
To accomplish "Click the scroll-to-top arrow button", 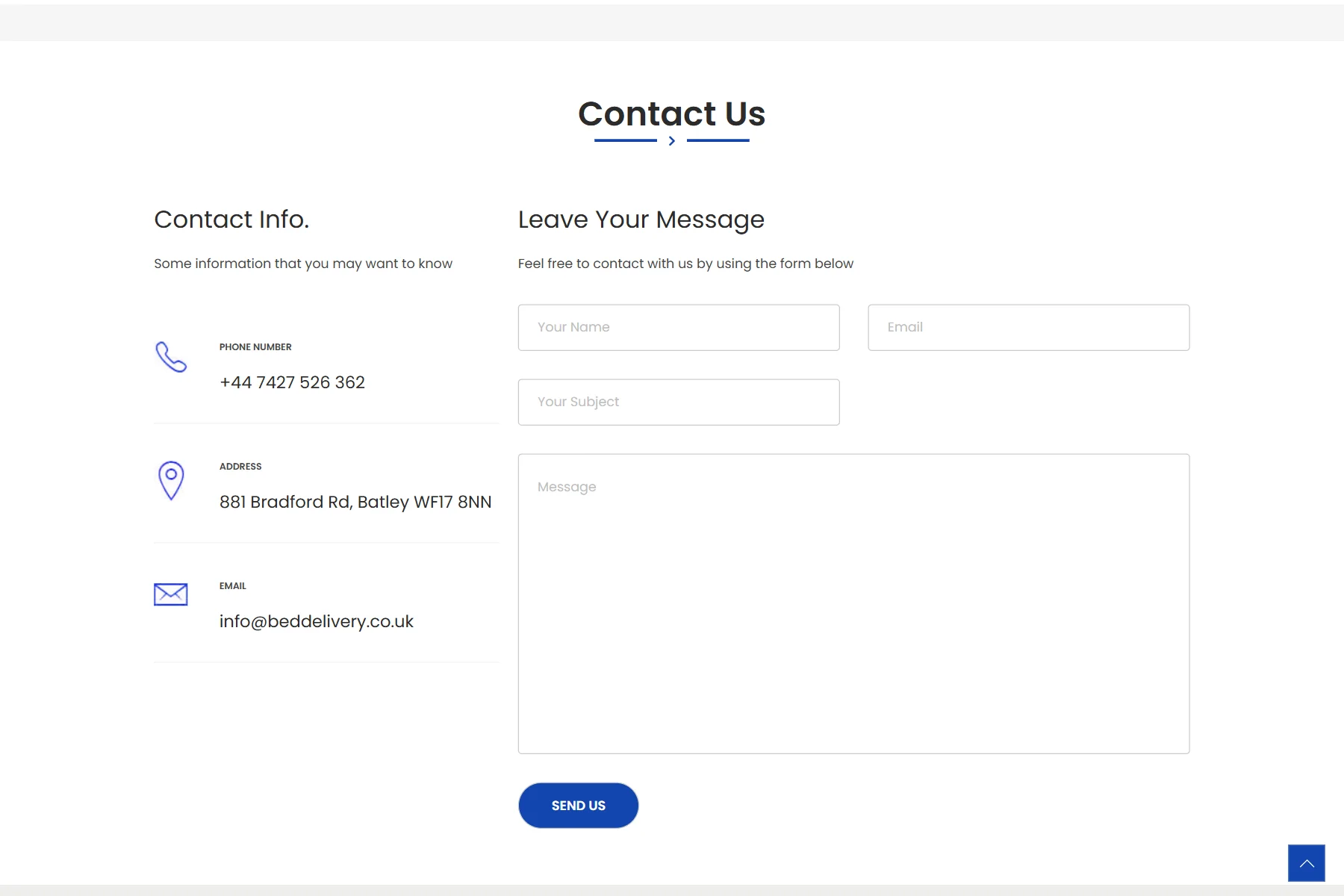I will 1306,863.
